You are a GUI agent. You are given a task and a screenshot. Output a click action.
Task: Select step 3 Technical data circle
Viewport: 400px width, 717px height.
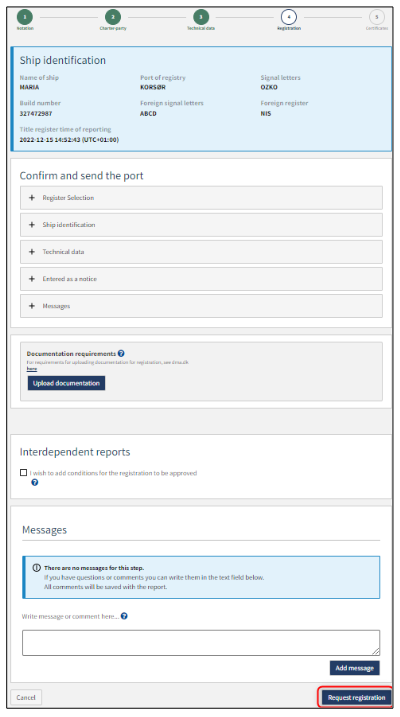201,17
